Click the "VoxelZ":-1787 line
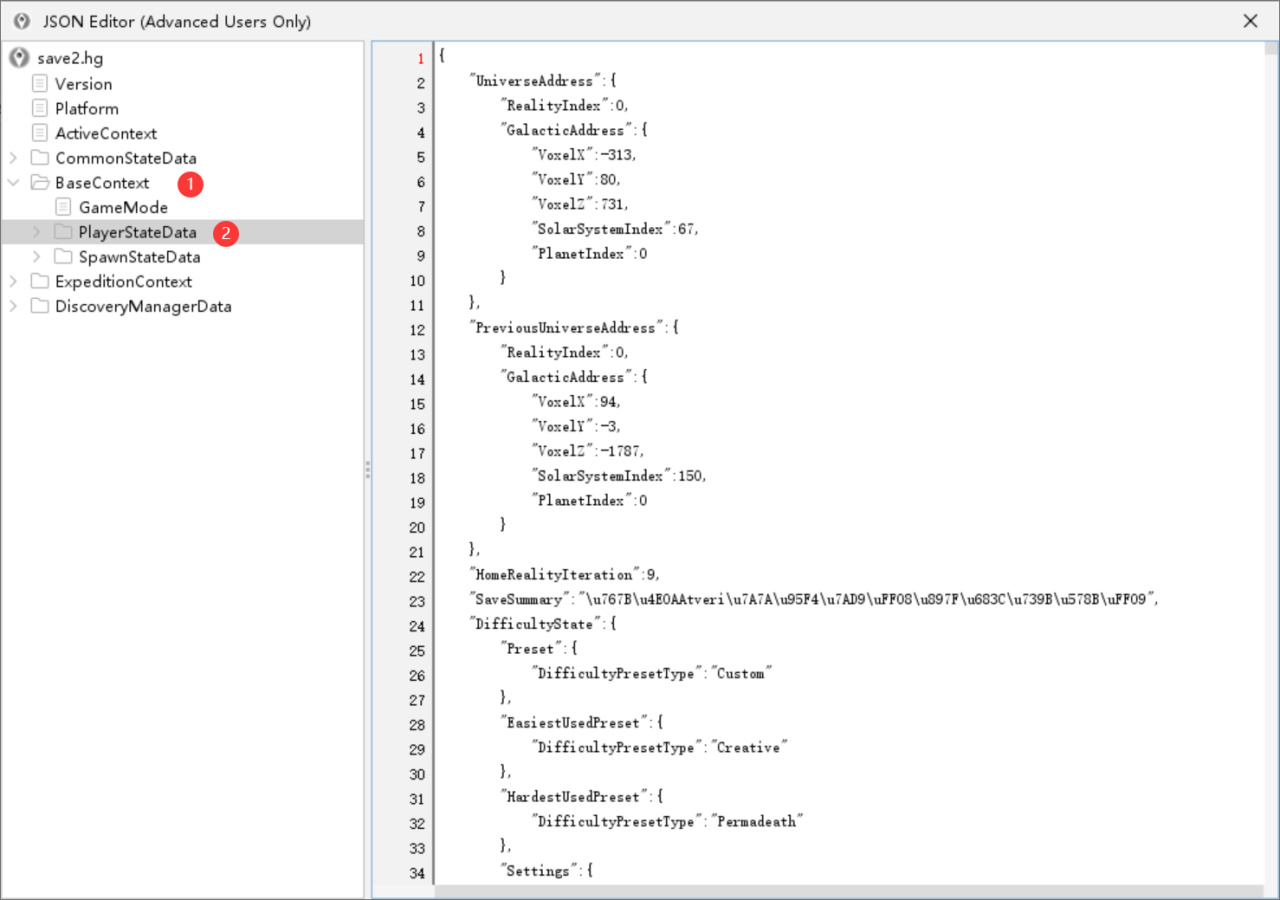The image size is (1280, 900). coord(588,452)
